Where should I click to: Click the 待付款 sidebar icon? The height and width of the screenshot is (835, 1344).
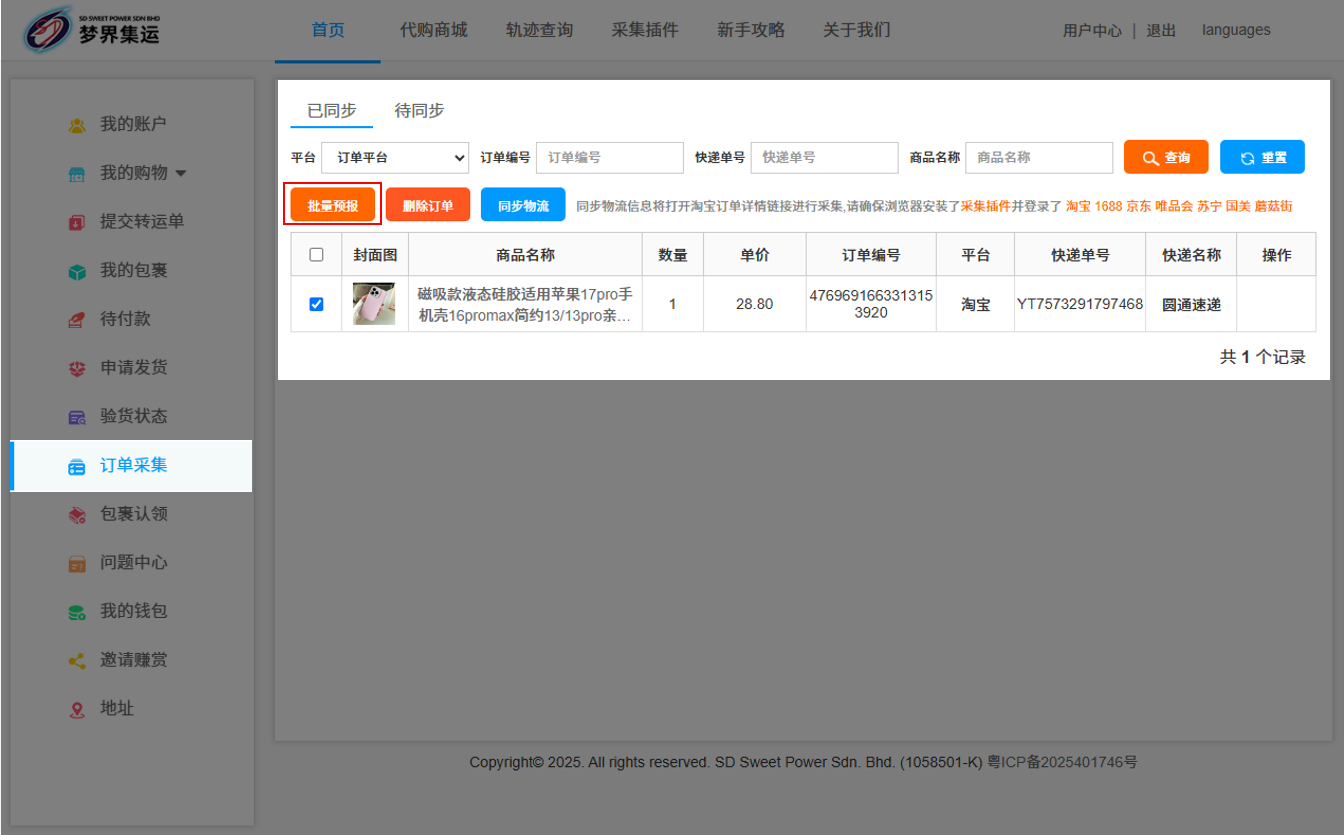click(x=77, y=319)
